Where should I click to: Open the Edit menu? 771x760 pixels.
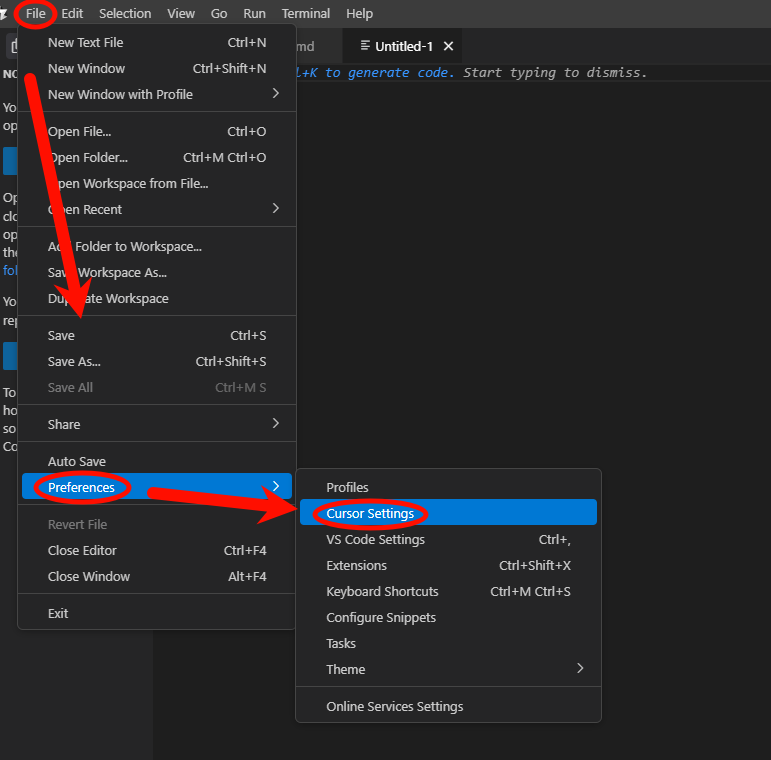click(72, 14)
